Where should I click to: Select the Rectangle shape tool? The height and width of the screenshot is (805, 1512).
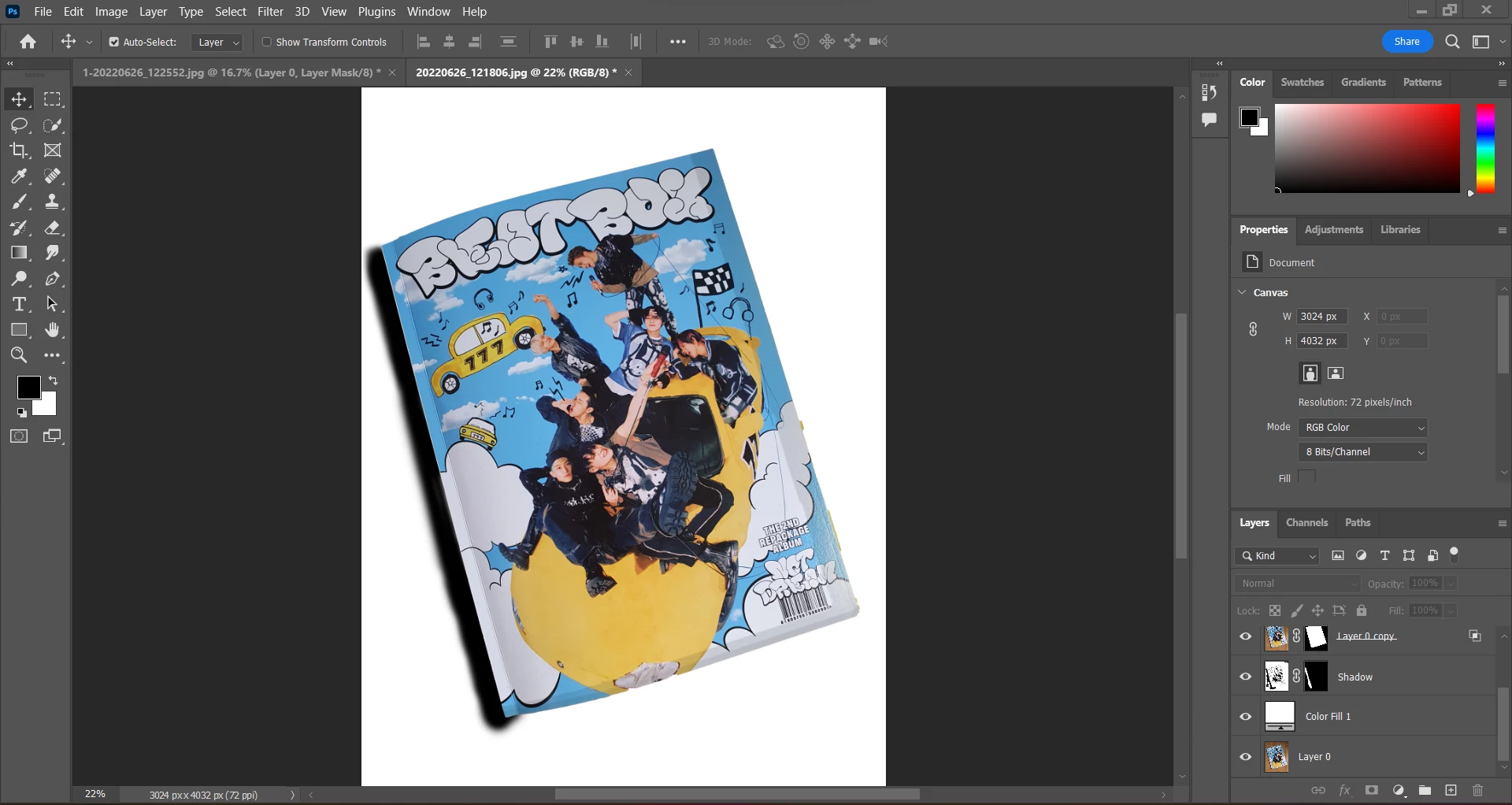[x=19, y=330]
